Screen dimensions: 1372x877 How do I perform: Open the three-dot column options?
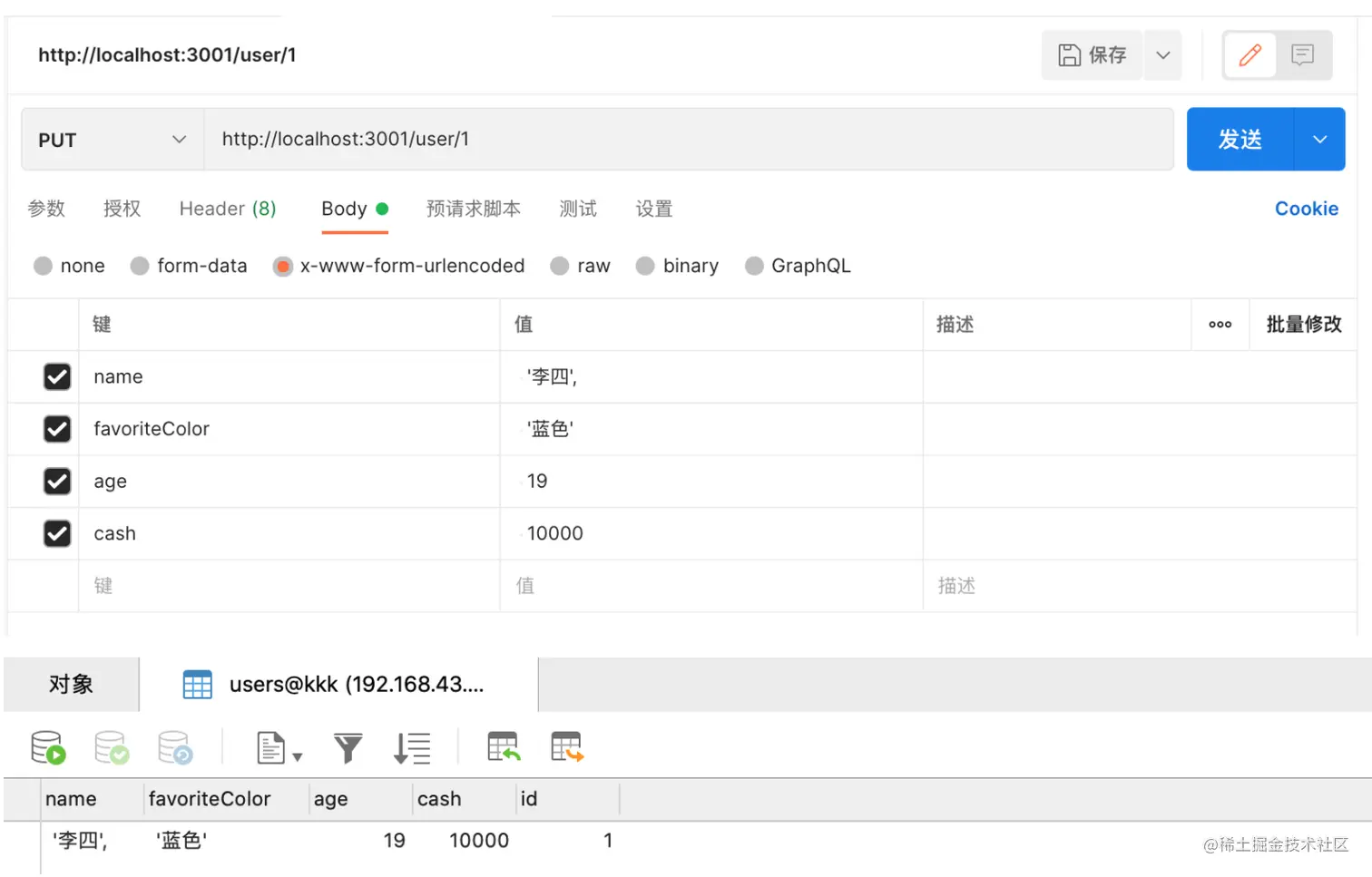point(1220,325)
